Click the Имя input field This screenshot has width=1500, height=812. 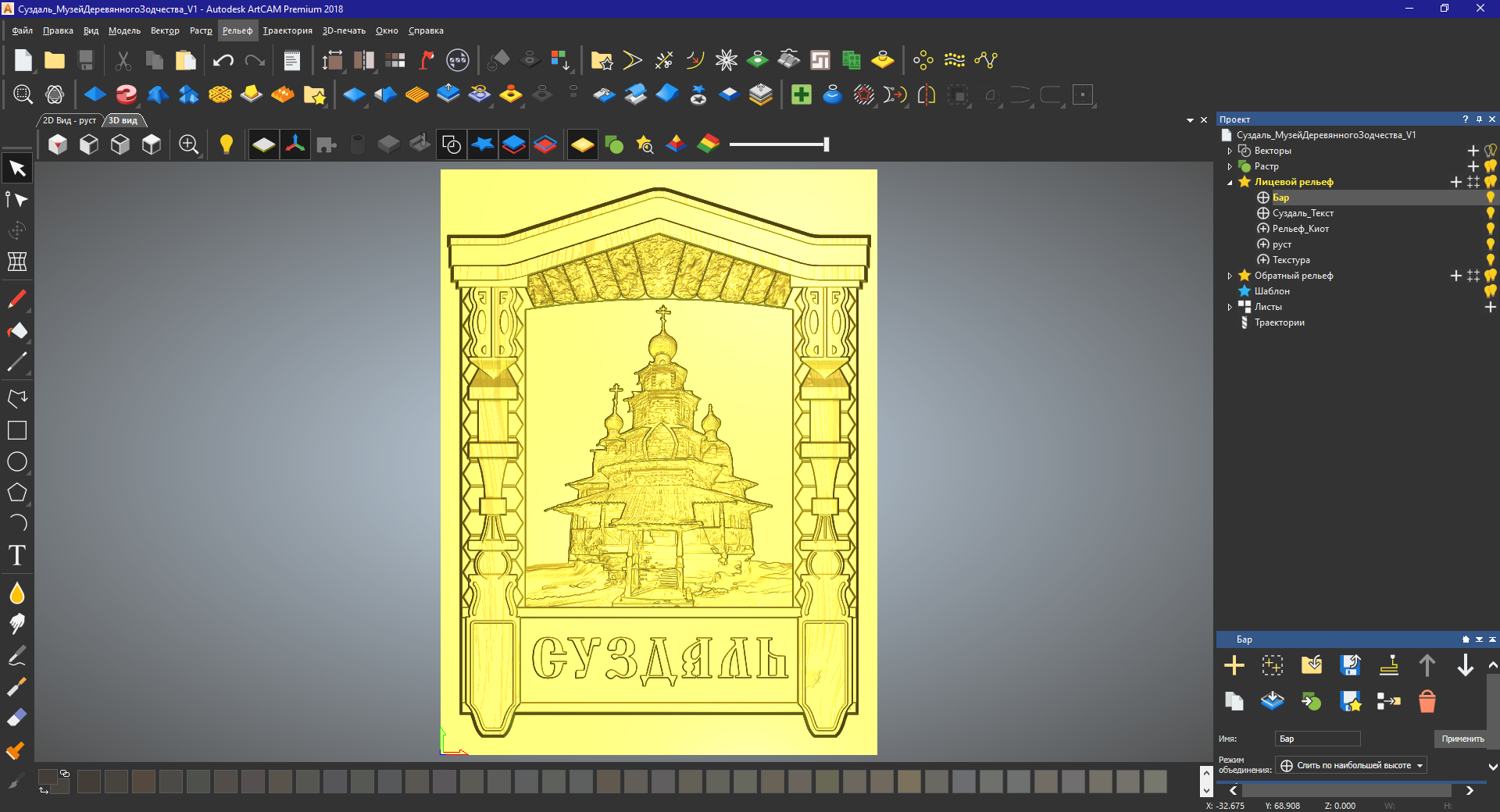[x=1318, y=739]
